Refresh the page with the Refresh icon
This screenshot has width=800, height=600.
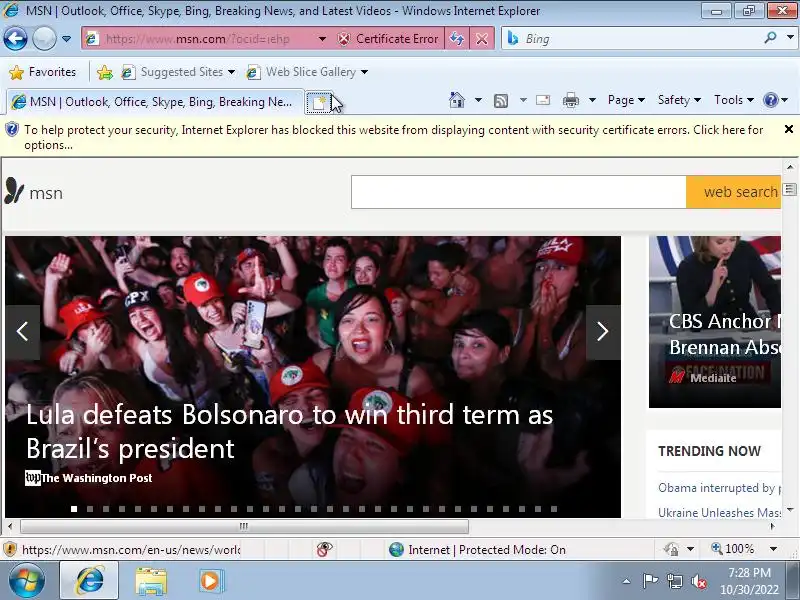[457, 39]
